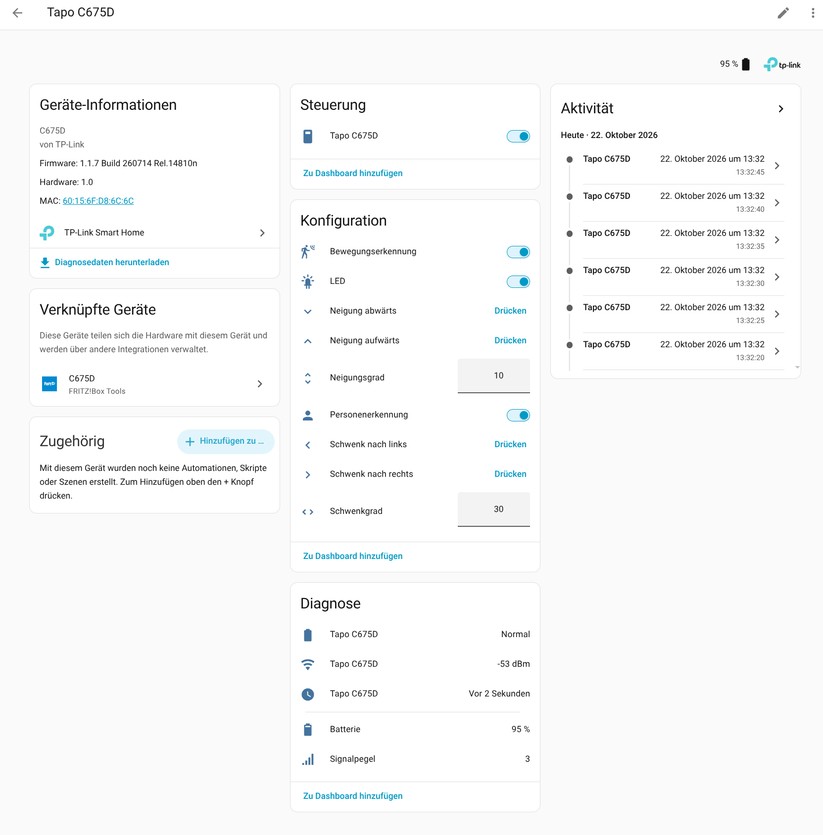Click Hinzufügen zu button in Zugehörig
Viewport: 823px width, 835px height.
225,441
